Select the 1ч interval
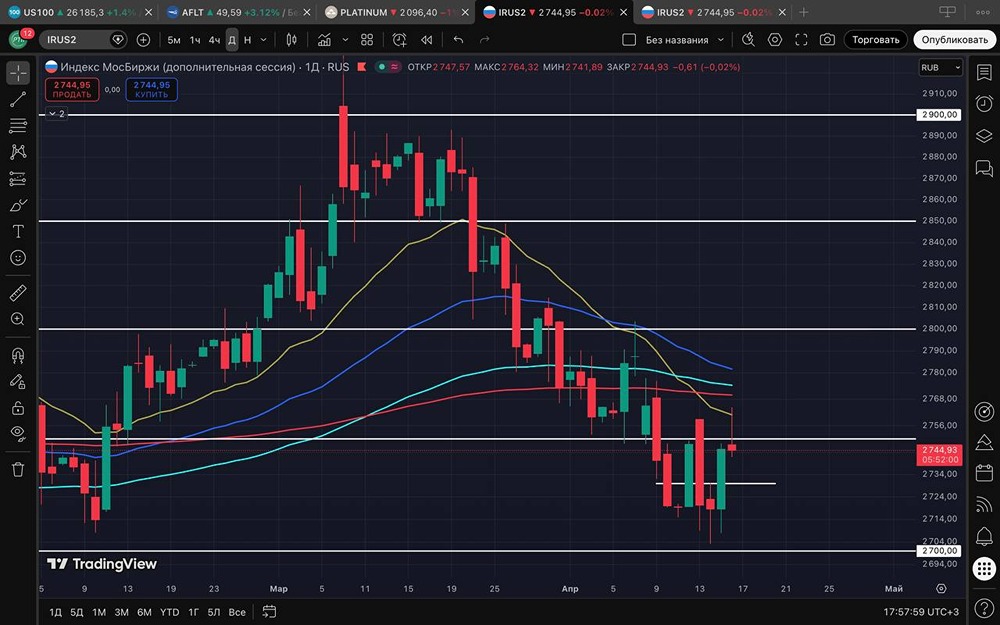 pos(195,40)
